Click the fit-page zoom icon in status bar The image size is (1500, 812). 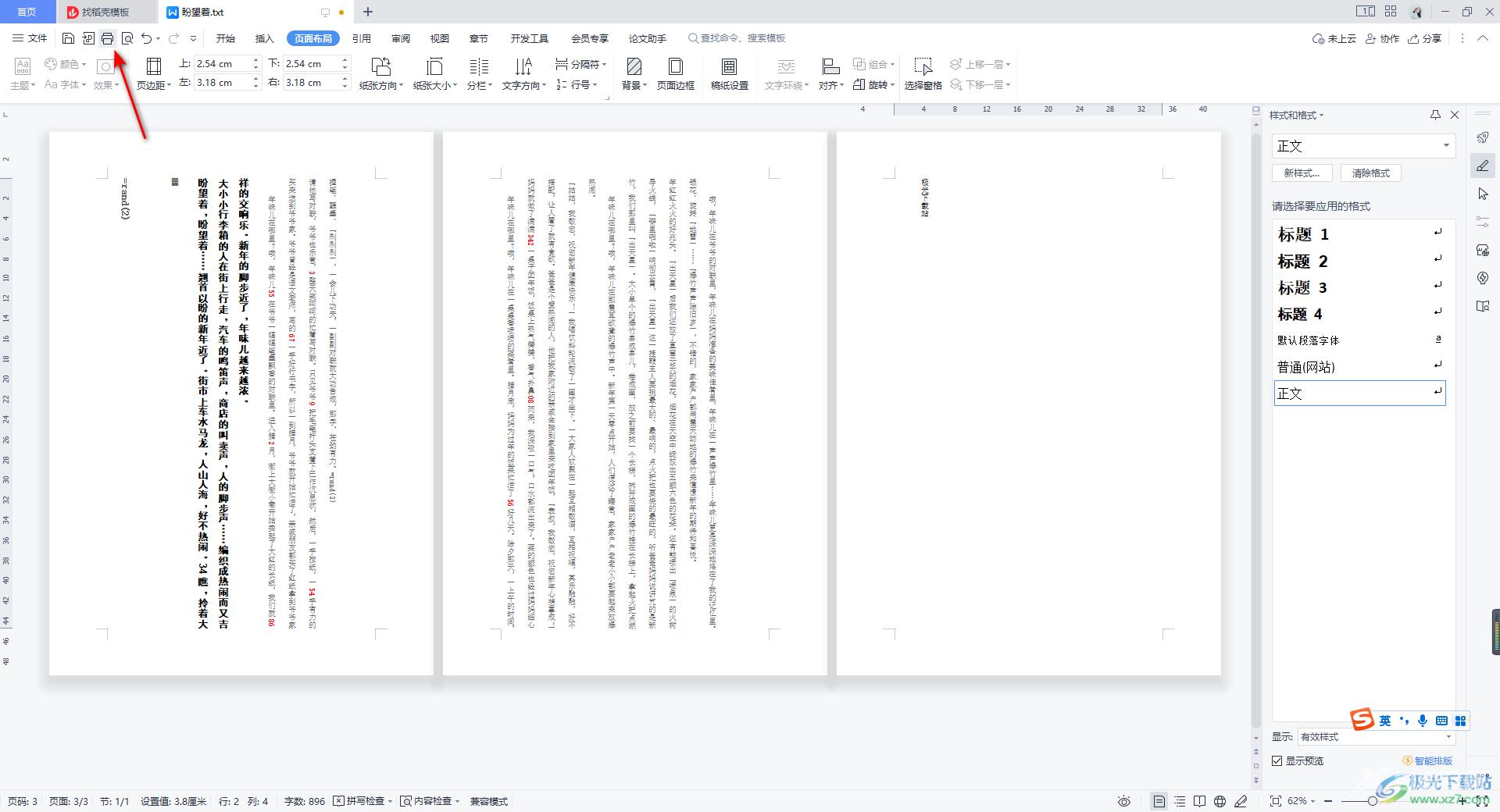[1275, 801]
